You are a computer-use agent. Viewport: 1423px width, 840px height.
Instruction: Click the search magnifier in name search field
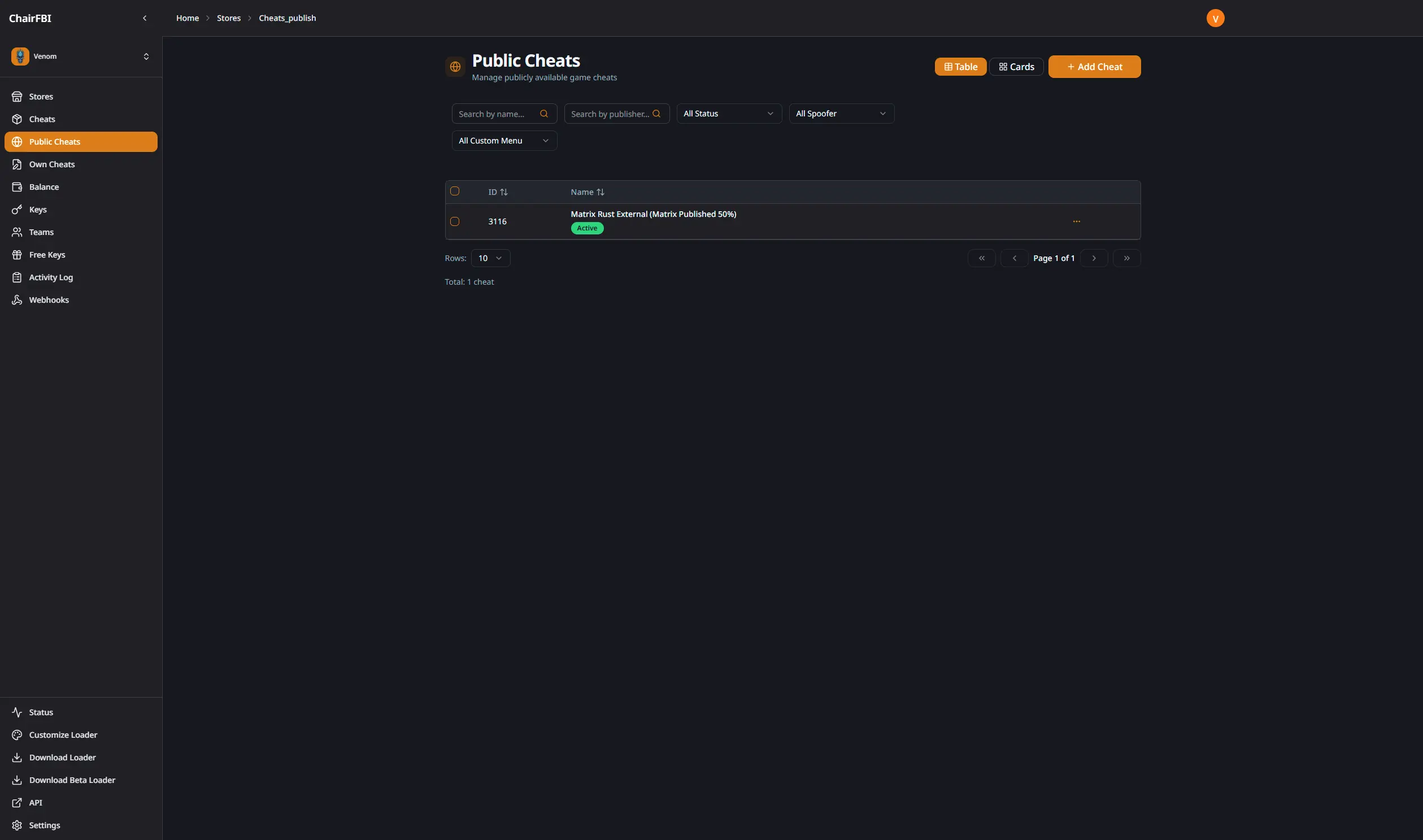click(544, 113)
